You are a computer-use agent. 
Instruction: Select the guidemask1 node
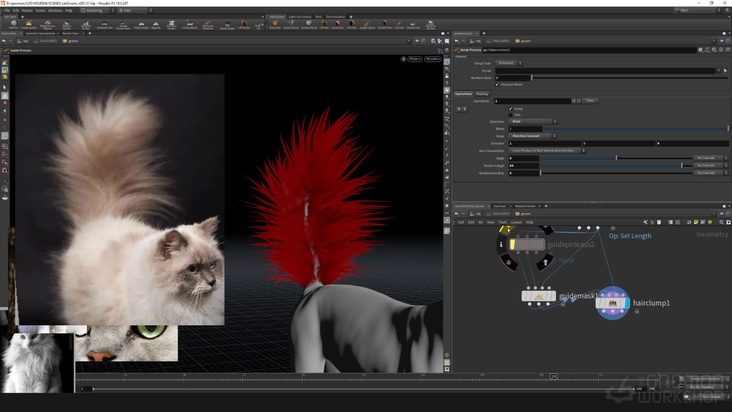point(538,296)
